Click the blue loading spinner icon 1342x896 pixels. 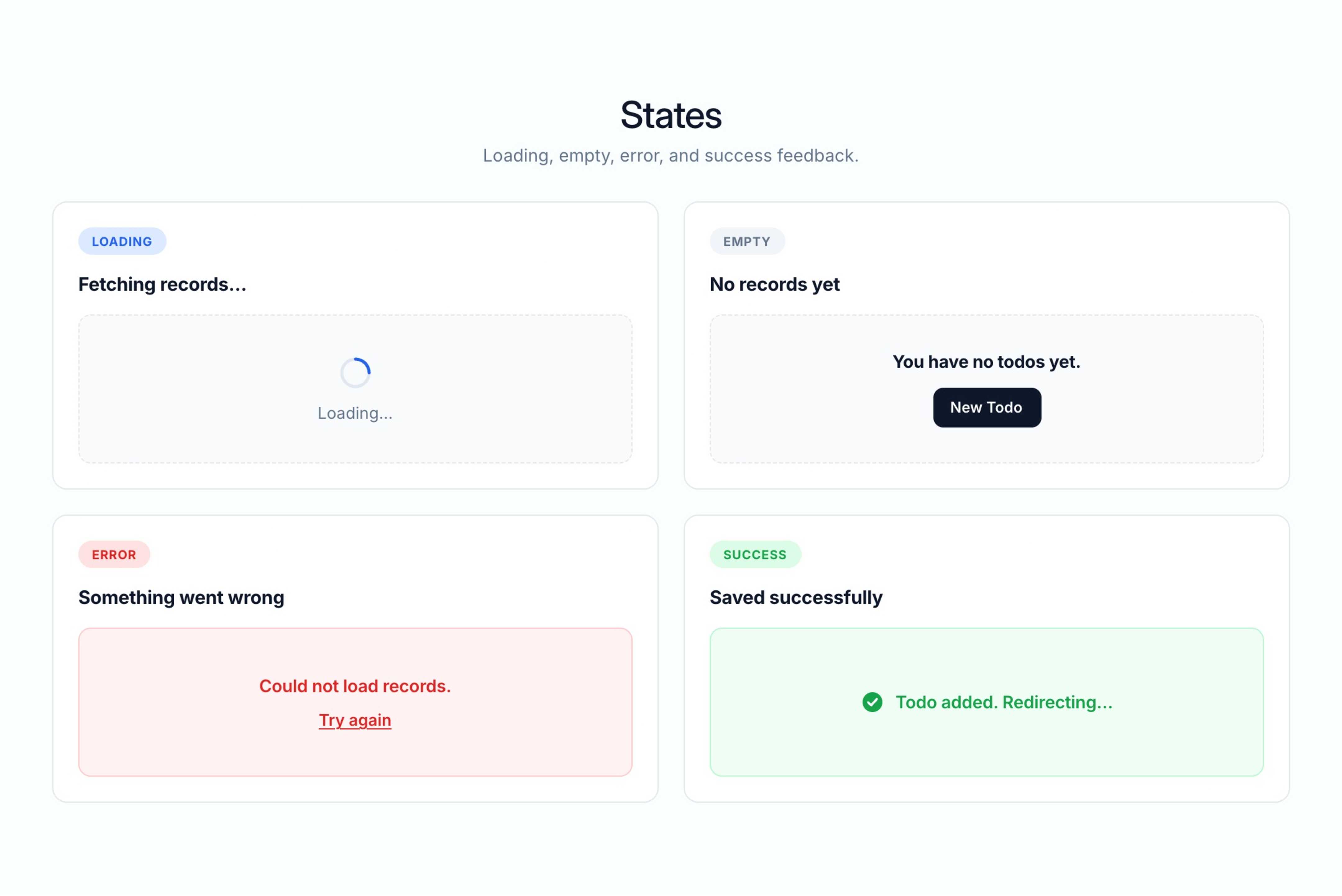point(355,372)
